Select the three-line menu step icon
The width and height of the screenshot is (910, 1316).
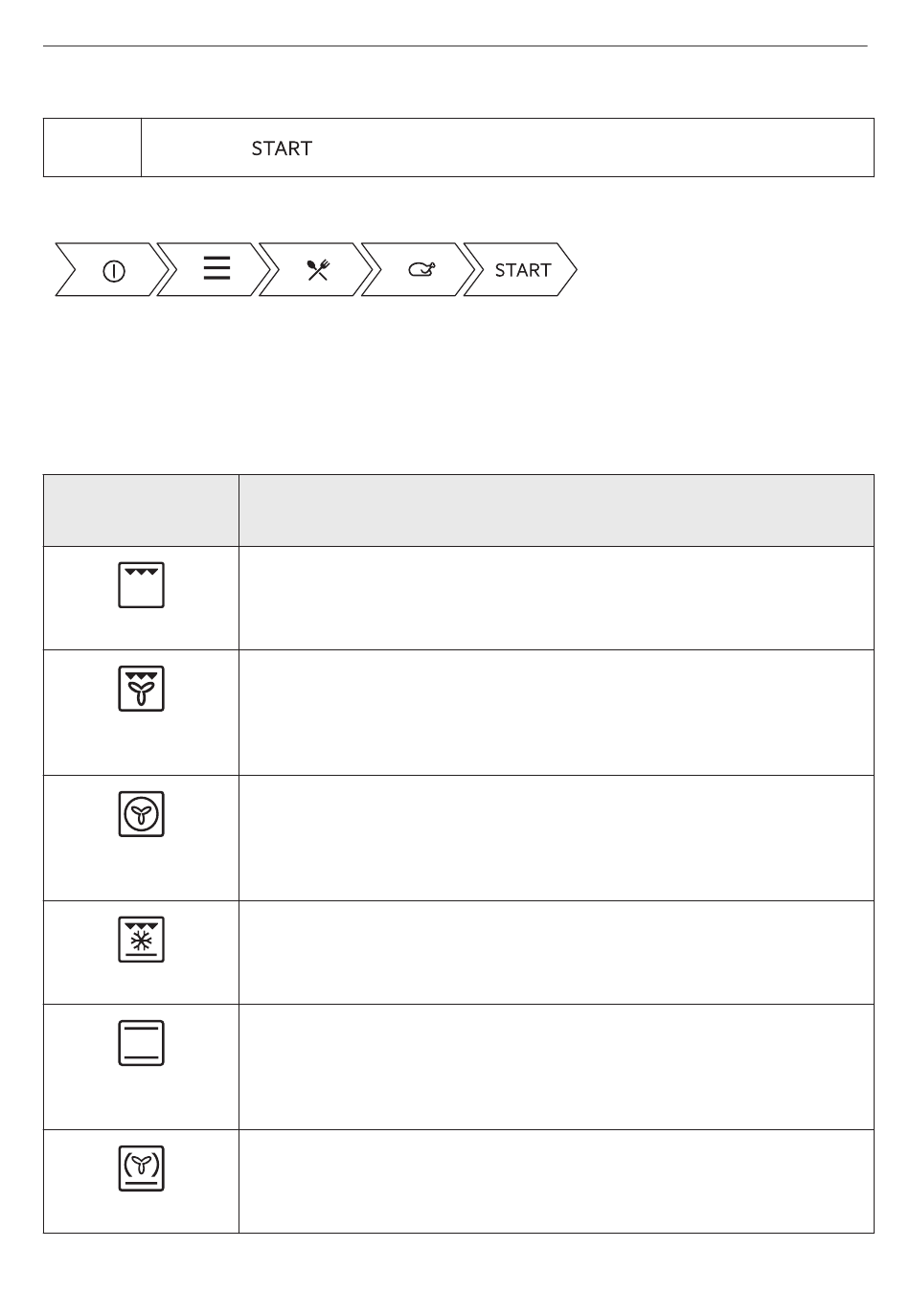point(217,268)
